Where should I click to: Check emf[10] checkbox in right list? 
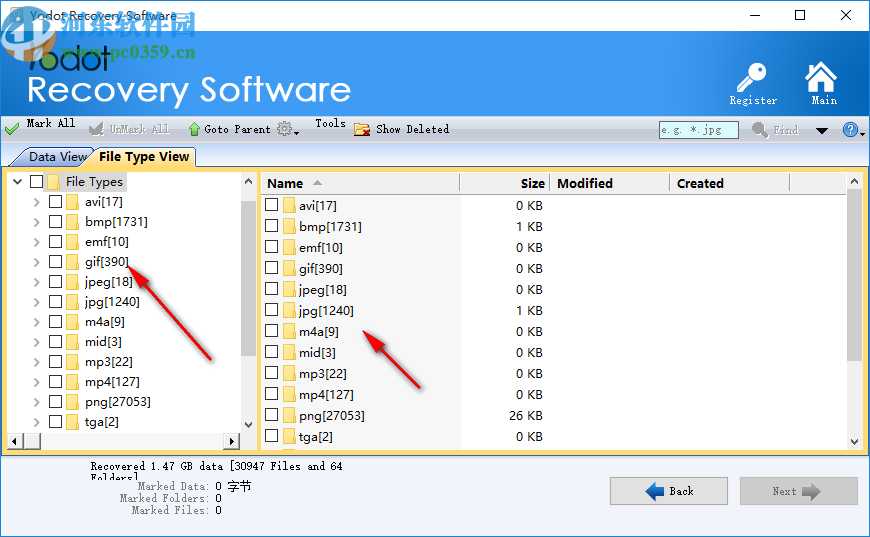click(271, 247)
